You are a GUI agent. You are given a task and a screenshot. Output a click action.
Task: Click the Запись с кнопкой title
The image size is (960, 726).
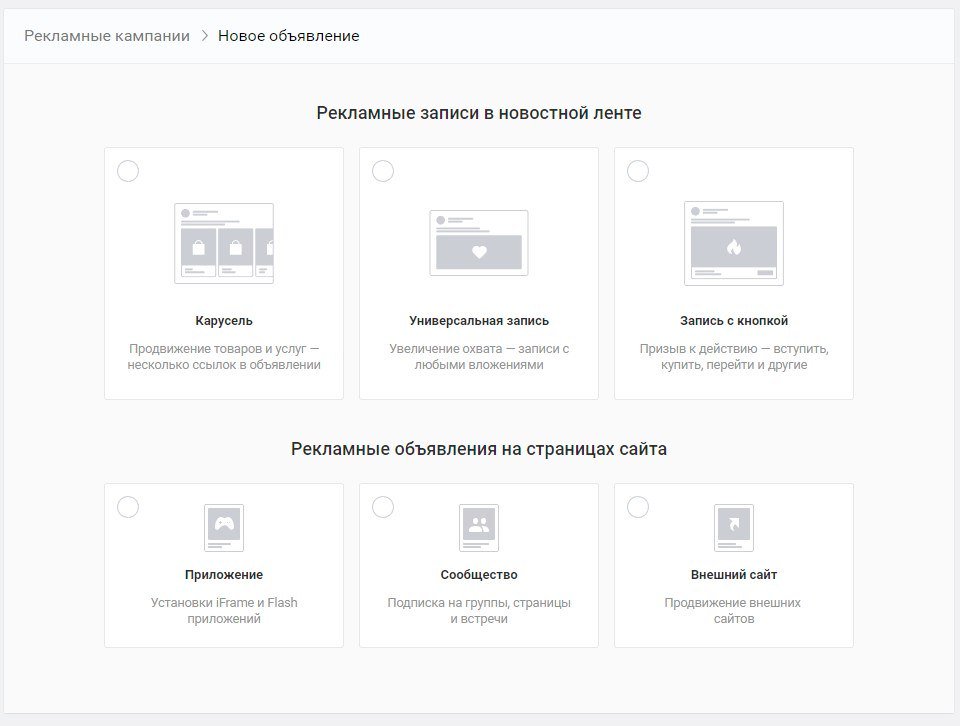click(x=733, y=321)
